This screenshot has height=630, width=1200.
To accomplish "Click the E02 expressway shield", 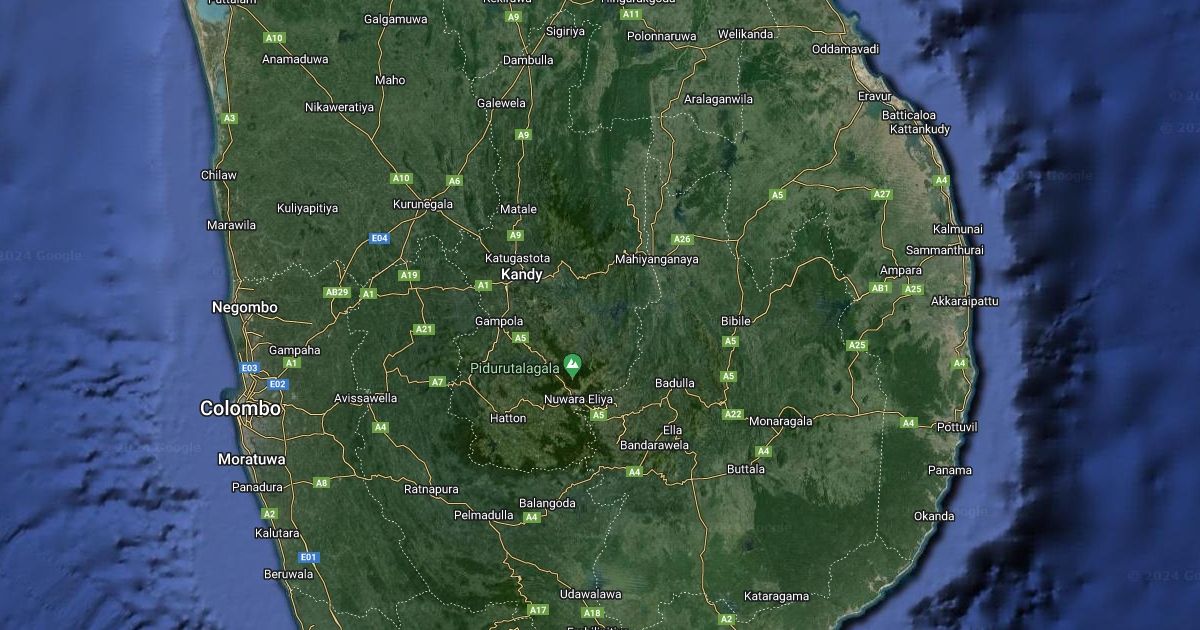I will click(277, 384).
